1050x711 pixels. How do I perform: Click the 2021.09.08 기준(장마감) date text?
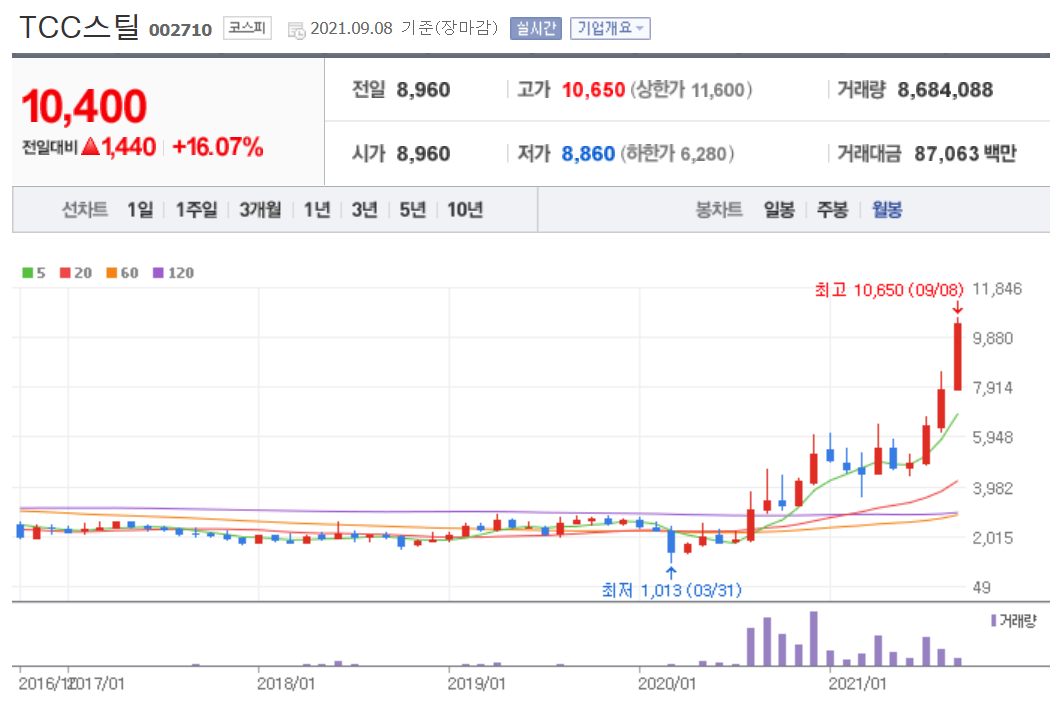[404, 28]
